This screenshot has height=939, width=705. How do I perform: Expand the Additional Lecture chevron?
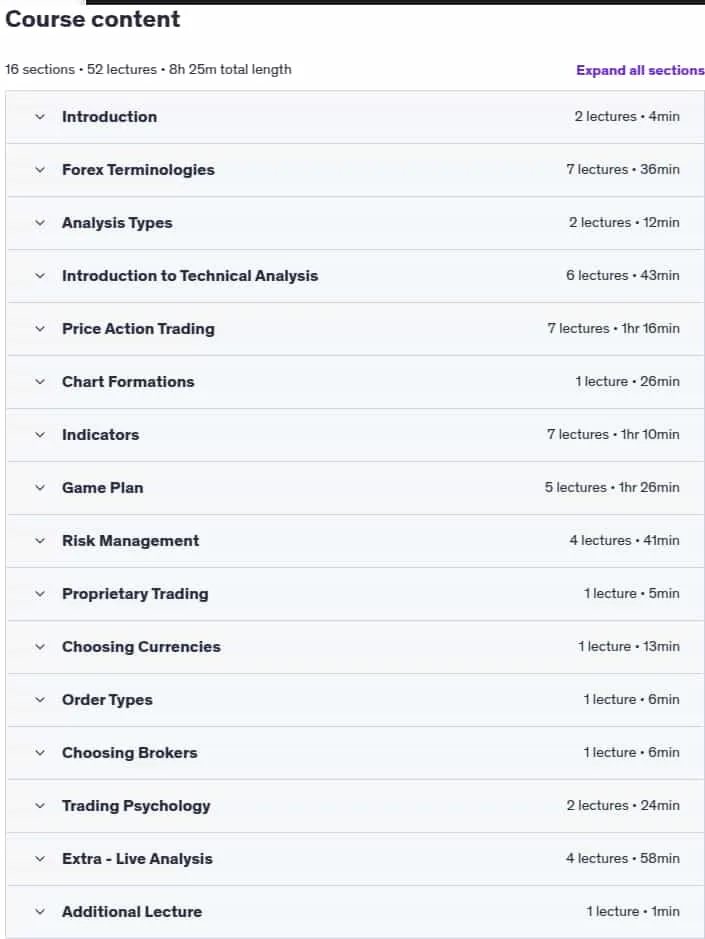[40, 912]
